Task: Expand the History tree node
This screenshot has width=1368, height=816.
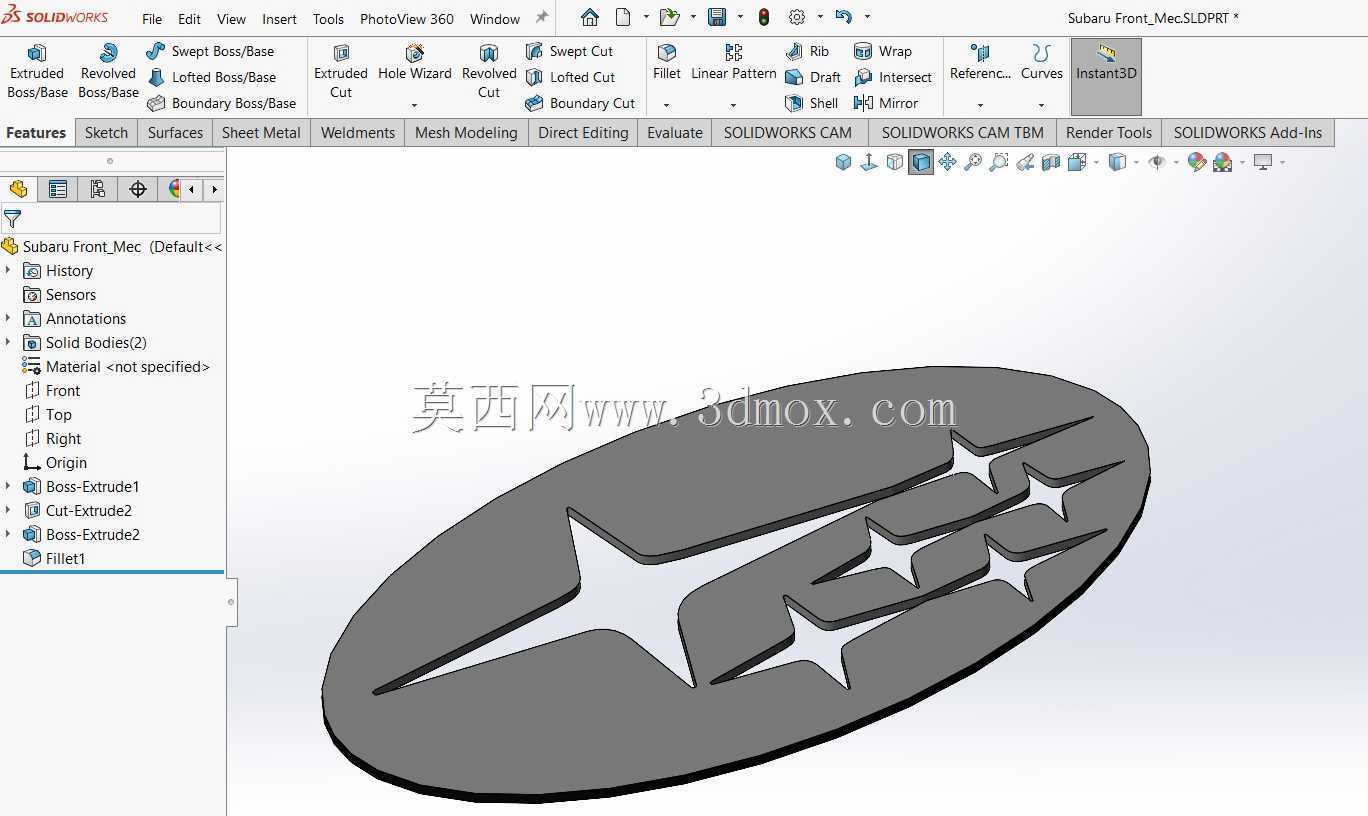Action: 8,270
